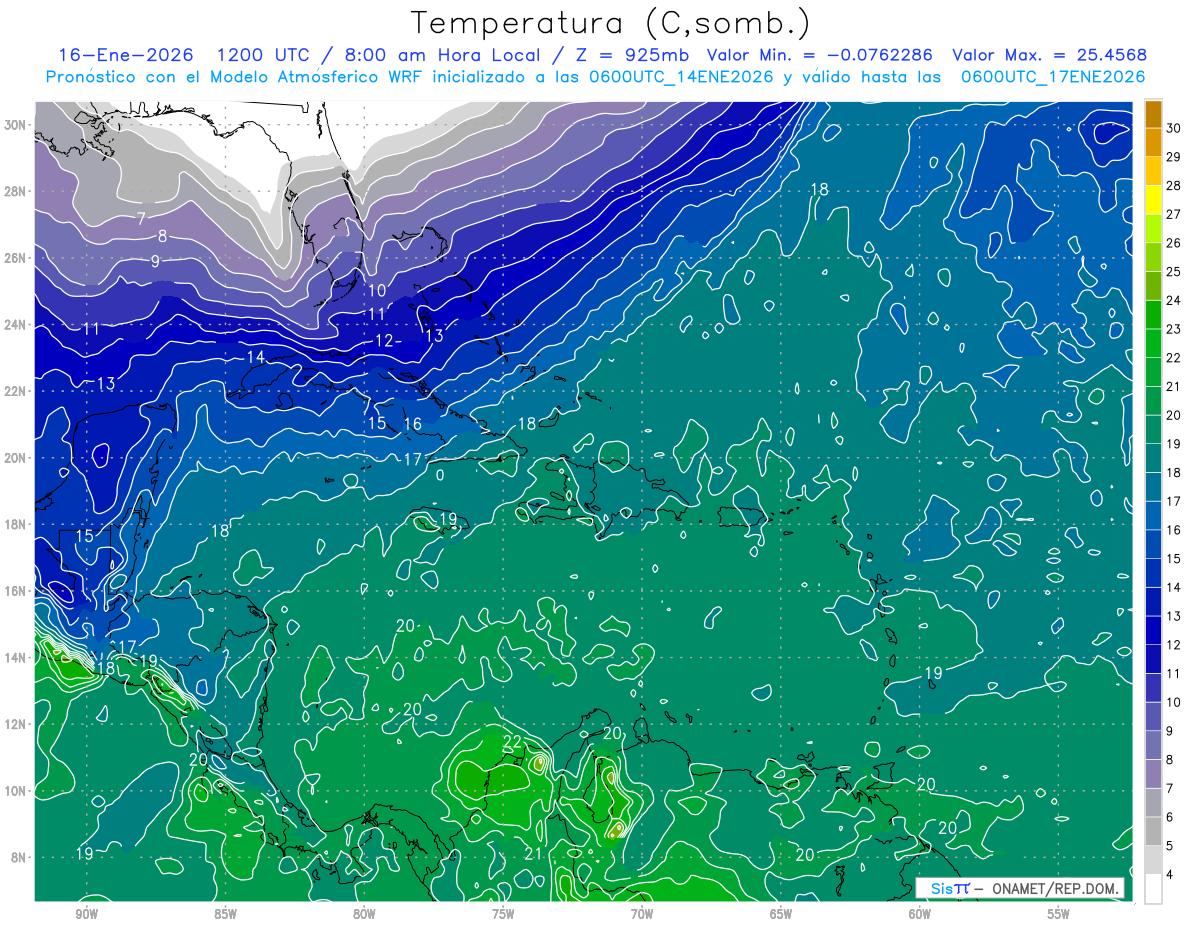Click the title "Temperatura (C,somb.)"
Image resolution: width=1200 pixels, height=927 pixels.
[611, 22]
